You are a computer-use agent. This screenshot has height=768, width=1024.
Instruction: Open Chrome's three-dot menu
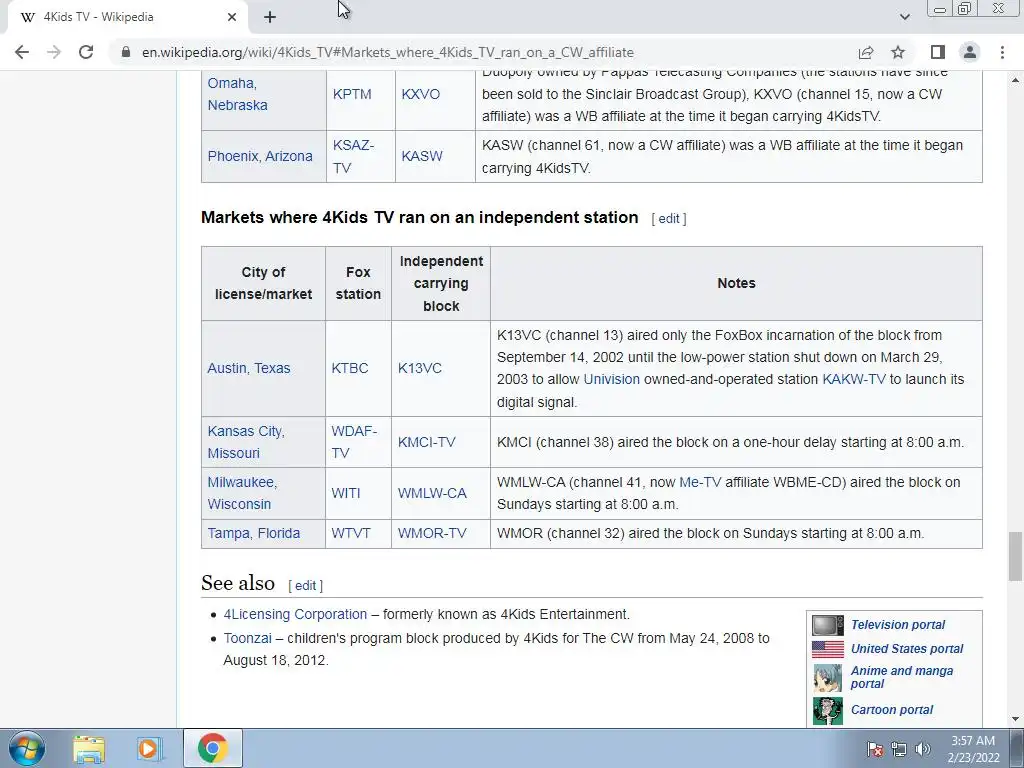tap(1002, 52)
